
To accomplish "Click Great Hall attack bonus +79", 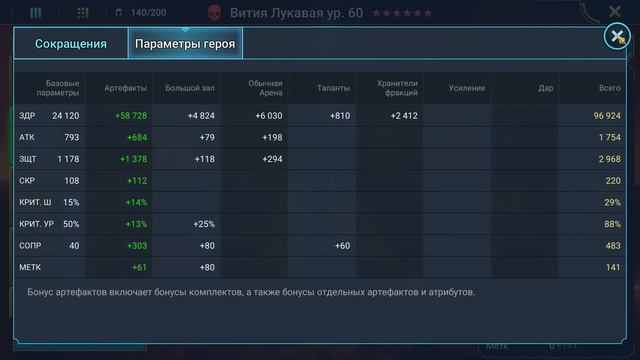I will (207, 138).
